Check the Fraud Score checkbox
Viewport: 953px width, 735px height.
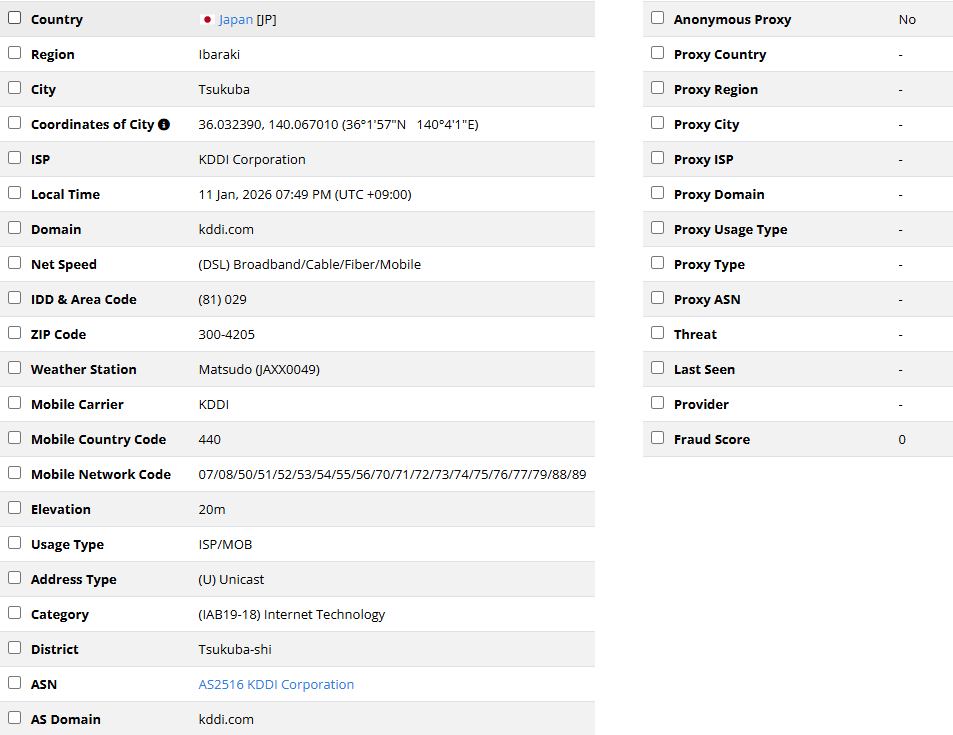click(x=657, y=438)
